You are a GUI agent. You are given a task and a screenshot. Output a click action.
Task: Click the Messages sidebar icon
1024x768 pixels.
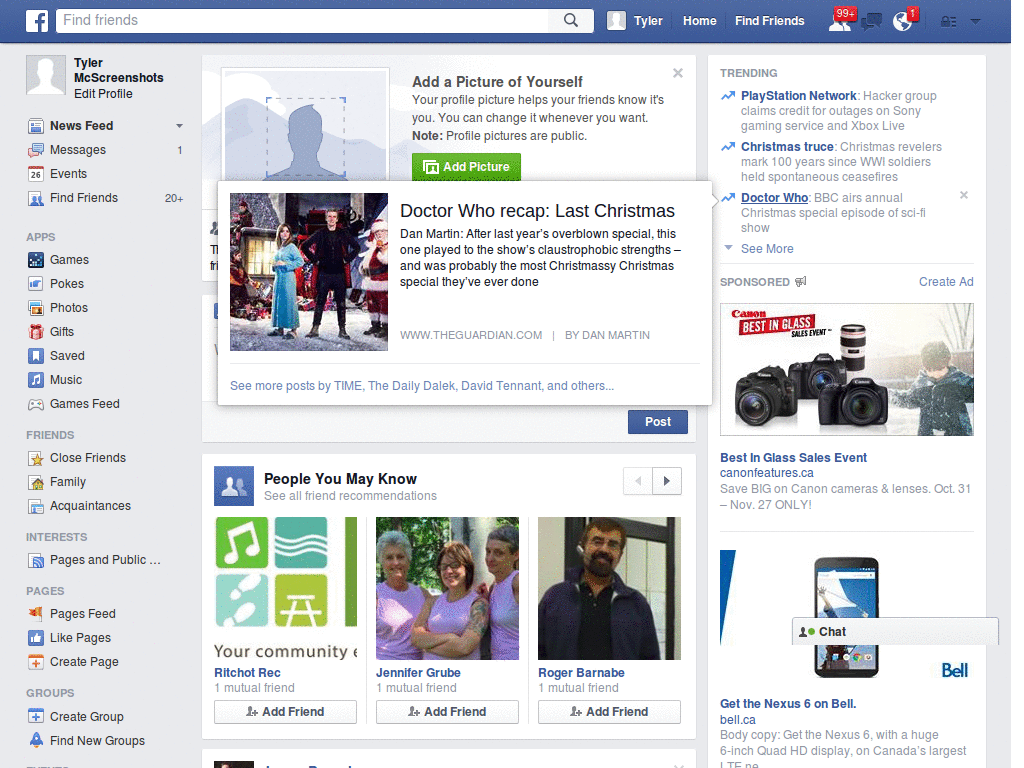tap(36, 150)
